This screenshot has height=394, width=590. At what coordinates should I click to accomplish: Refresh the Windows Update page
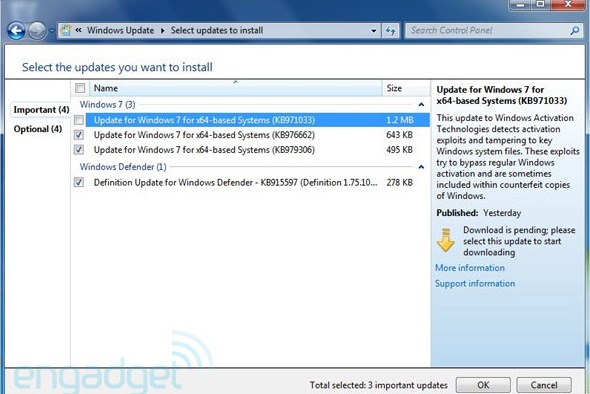click(x=391, y=31)
